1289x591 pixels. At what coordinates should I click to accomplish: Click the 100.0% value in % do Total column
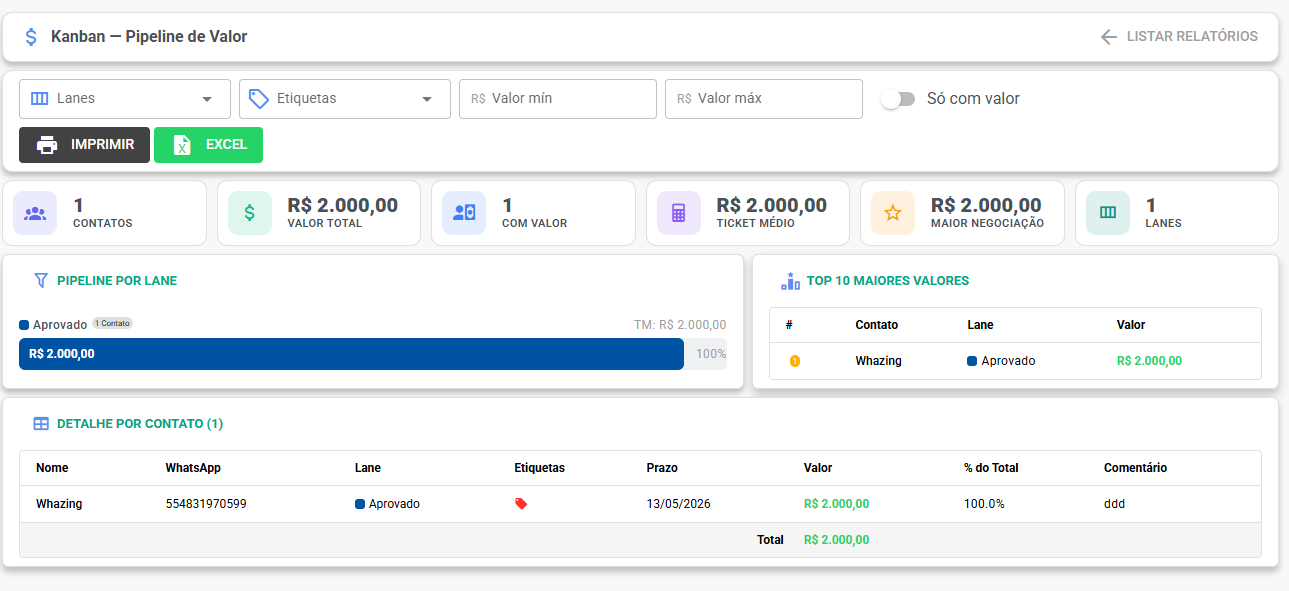(984, 504)
